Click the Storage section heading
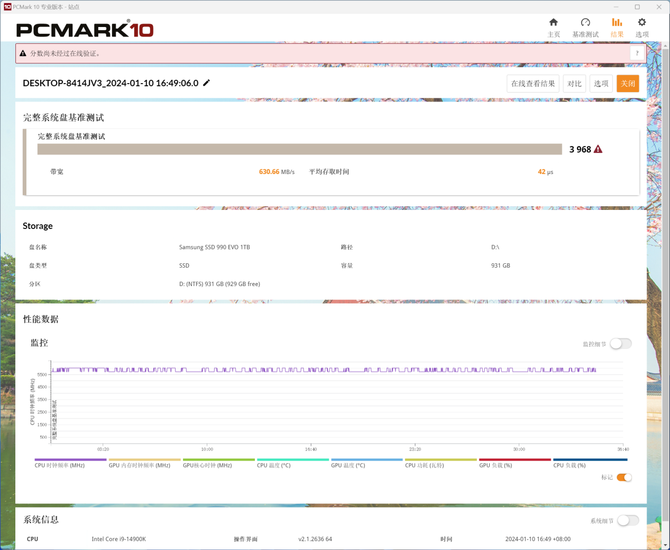Viewport: 670px width, 550px height. pos(38,226)
